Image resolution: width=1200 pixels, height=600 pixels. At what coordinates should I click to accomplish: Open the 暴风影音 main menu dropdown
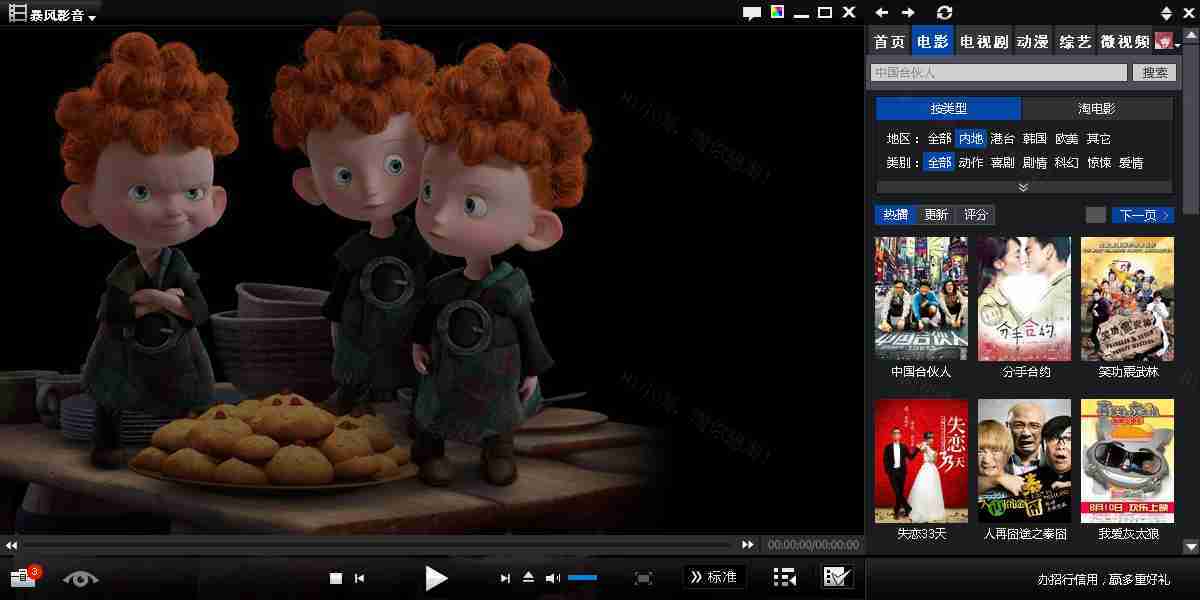point(54,14)
